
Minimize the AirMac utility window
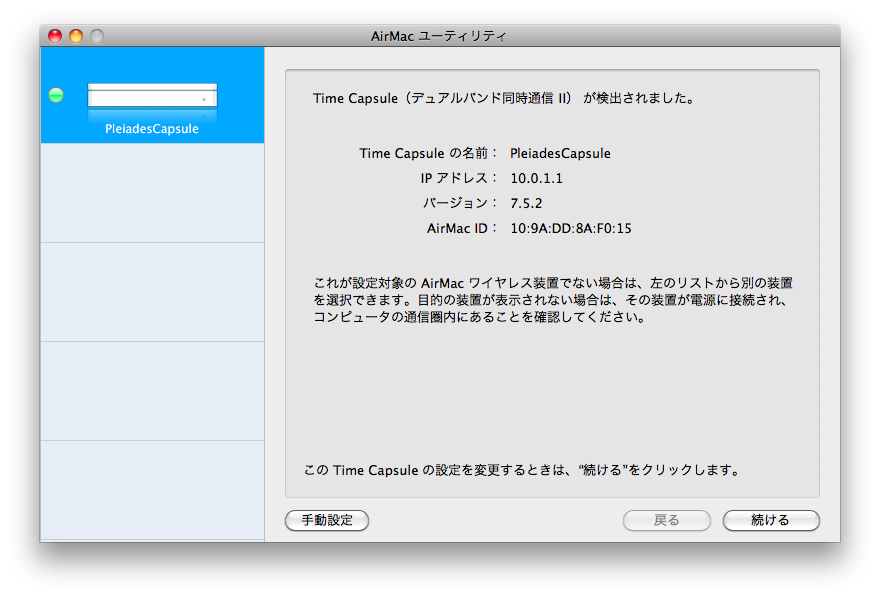76,36
